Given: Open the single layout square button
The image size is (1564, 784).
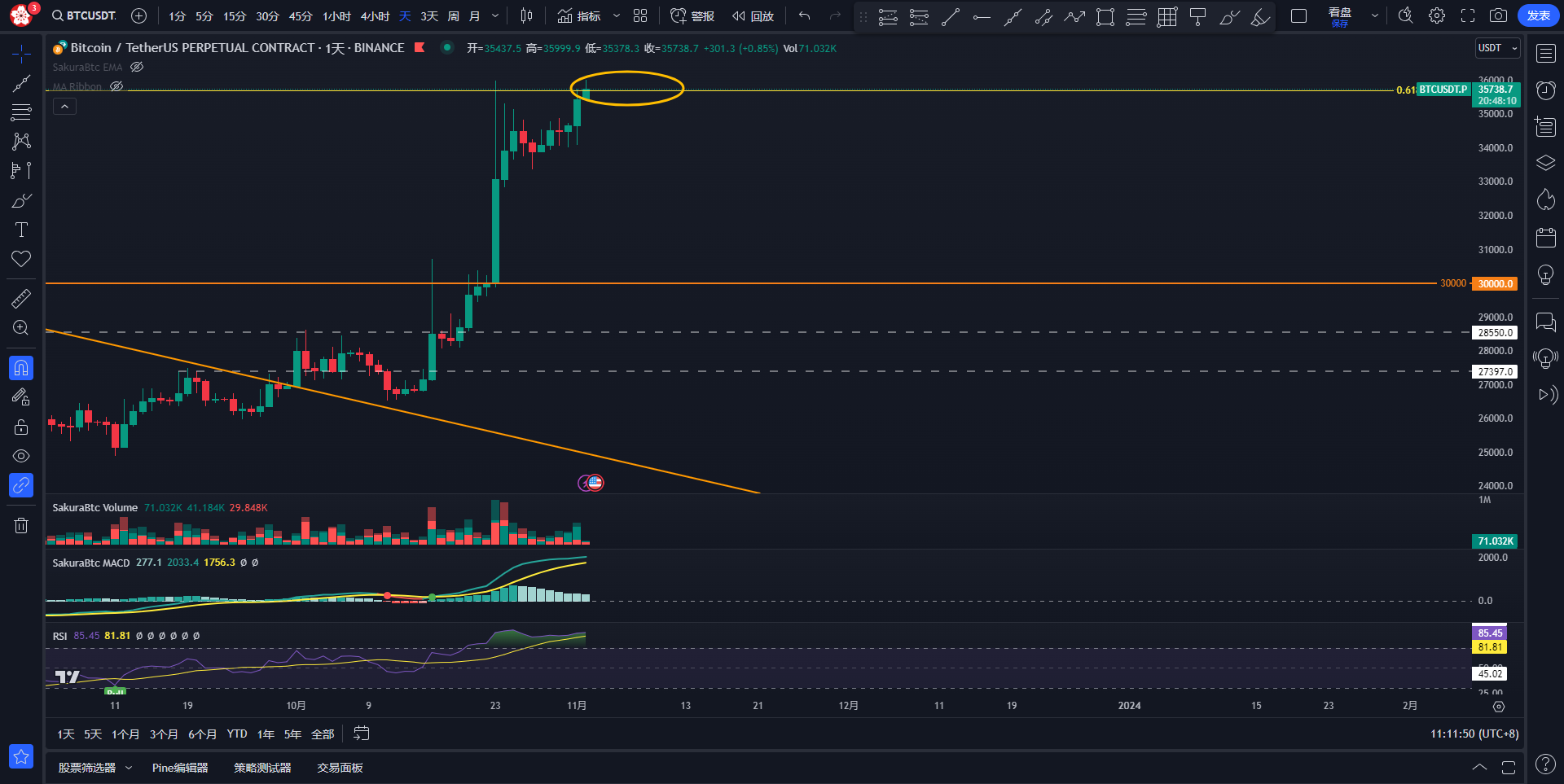Looking at the screenshot, I should 1299,16.
